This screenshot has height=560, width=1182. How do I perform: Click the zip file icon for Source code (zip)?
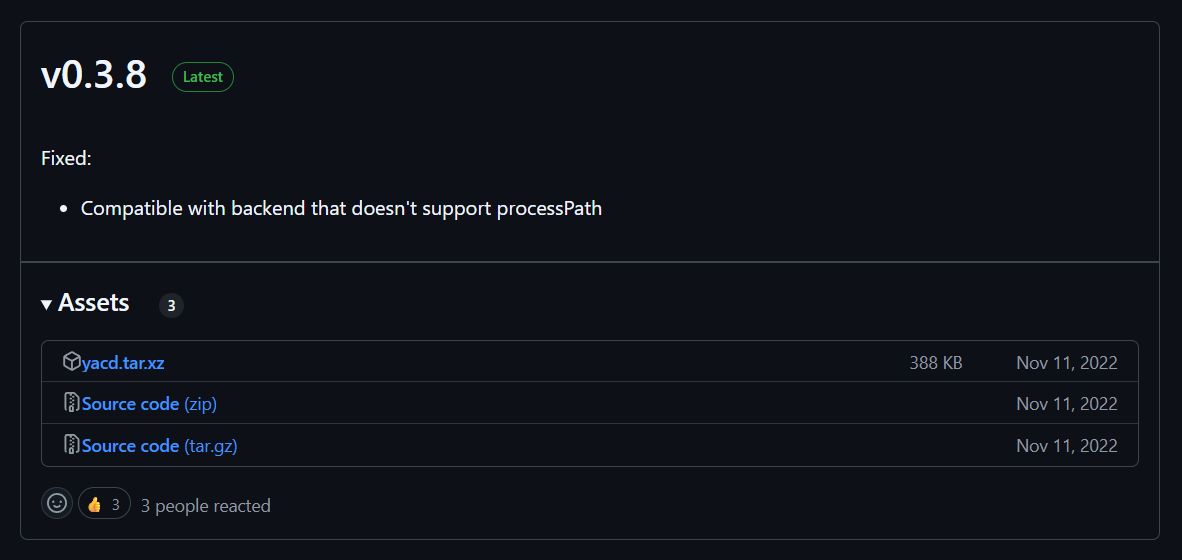pos(71,404)
